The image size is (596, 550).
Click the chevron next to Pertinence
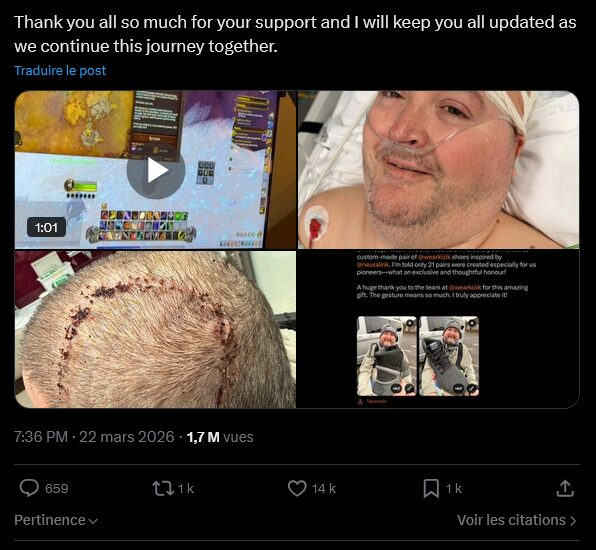coord(93,521)
